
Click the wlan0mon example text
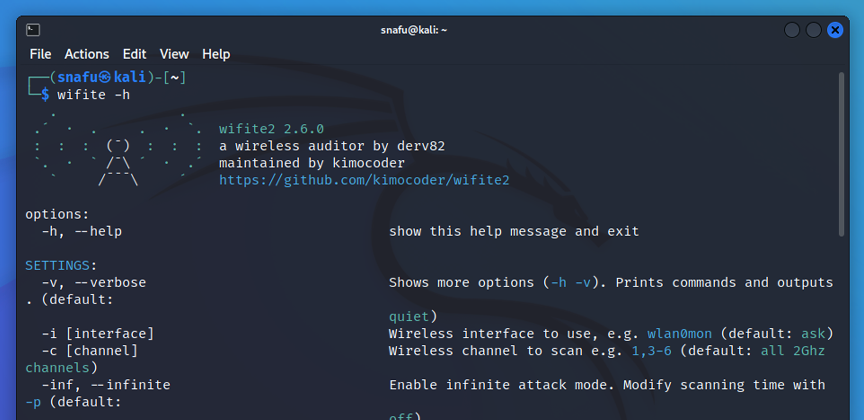pyautogui.click(x=679, y=333)
